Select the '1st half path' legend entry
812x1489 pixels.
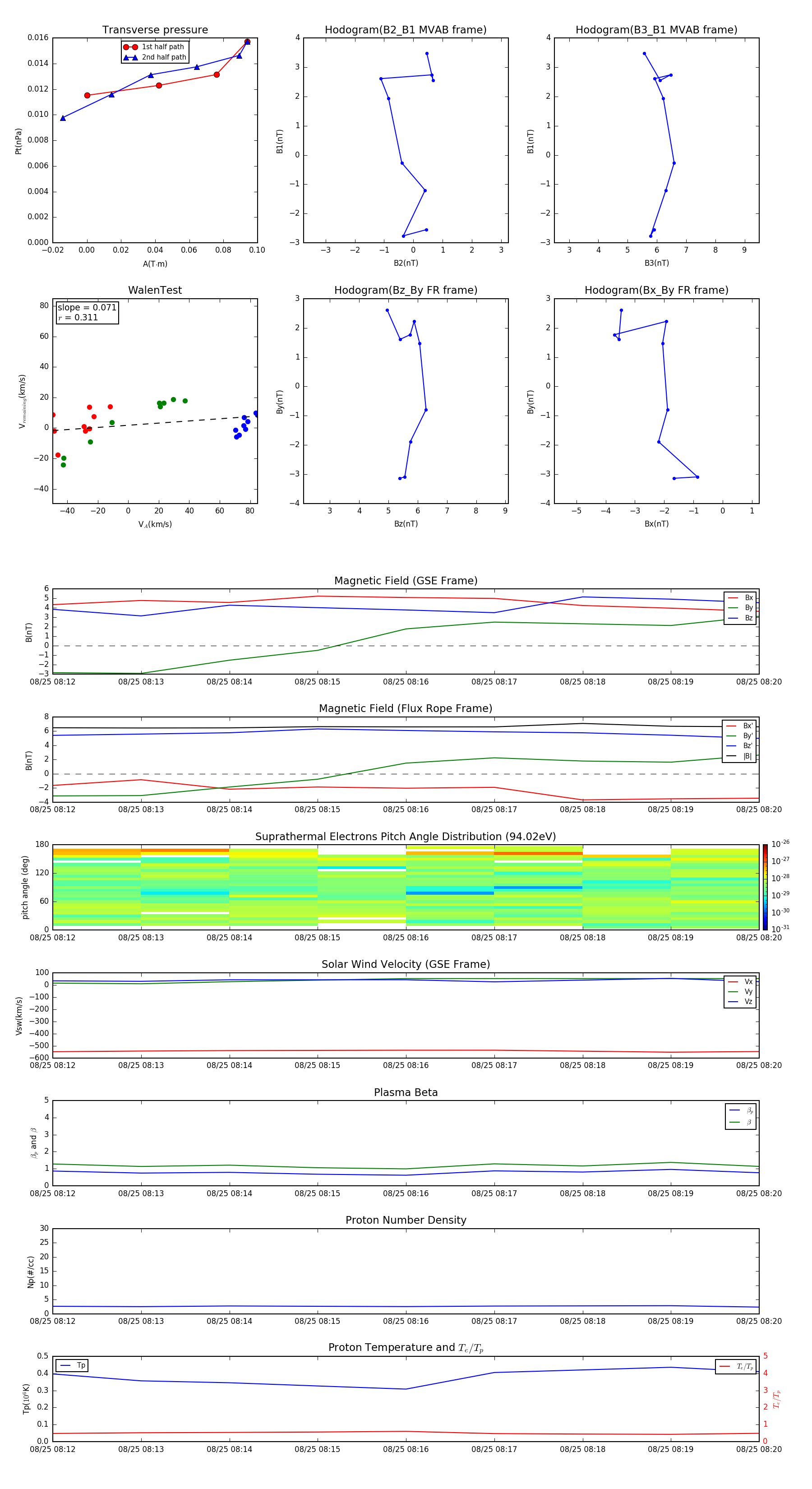tap(154, 47)
